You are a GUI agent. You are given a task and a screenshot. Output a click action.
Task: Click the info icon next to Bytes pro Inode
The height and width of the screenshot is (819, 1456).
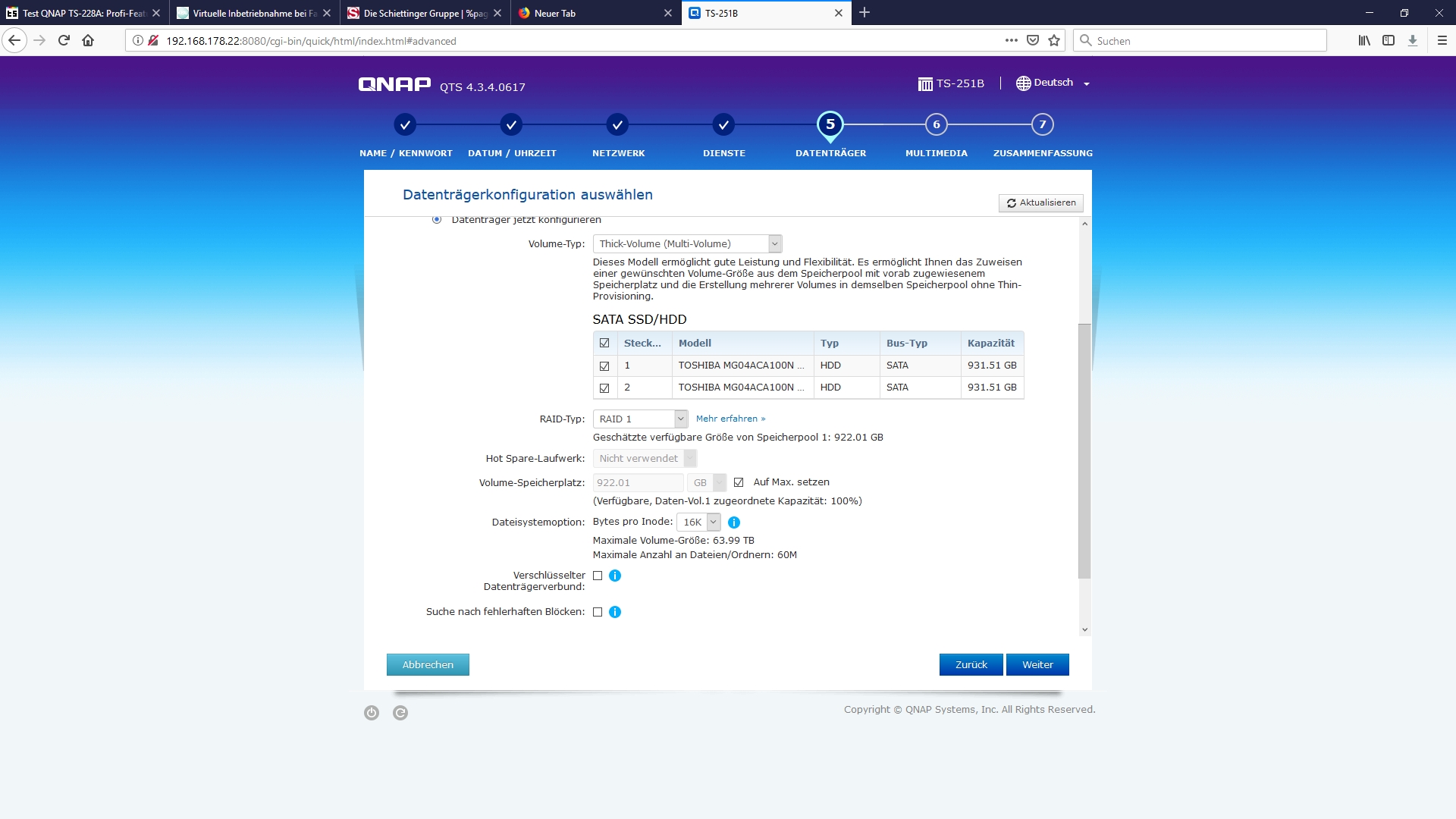[x=733, y=522]
